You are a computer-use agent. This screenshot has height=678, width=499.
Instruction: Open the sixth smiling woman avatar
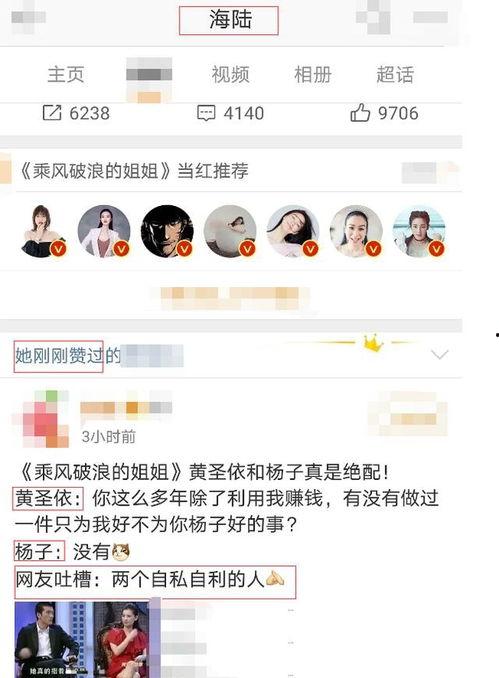(x=356, y=231)
